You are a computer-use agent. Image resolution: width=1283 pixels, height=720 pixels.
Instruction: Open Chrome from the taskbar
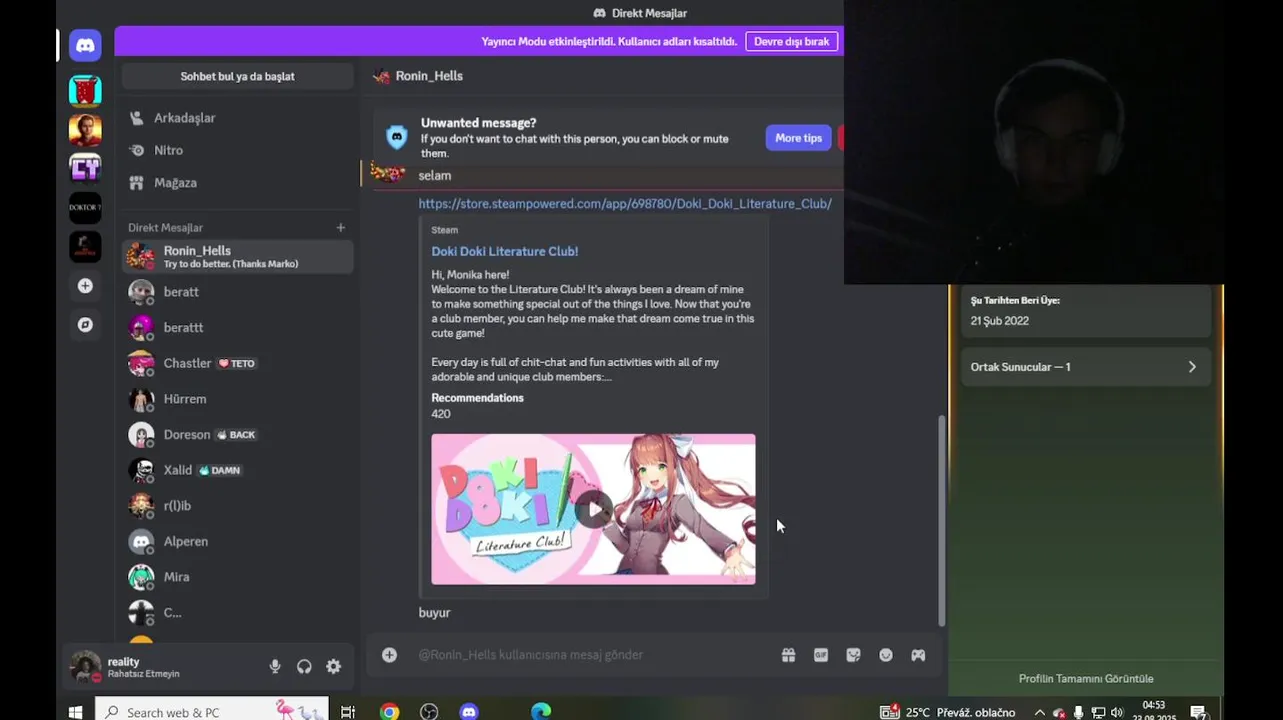pyautogui.click(x=389, y=712)
